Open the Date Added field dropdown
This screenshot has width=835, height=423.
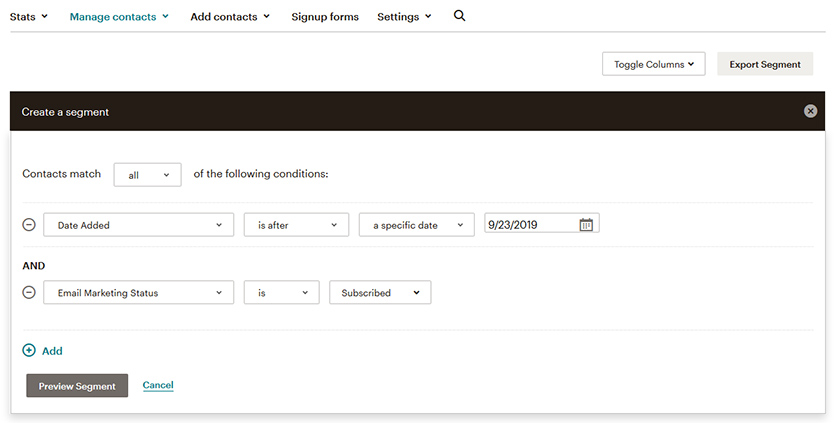click(x=138, y=225)
